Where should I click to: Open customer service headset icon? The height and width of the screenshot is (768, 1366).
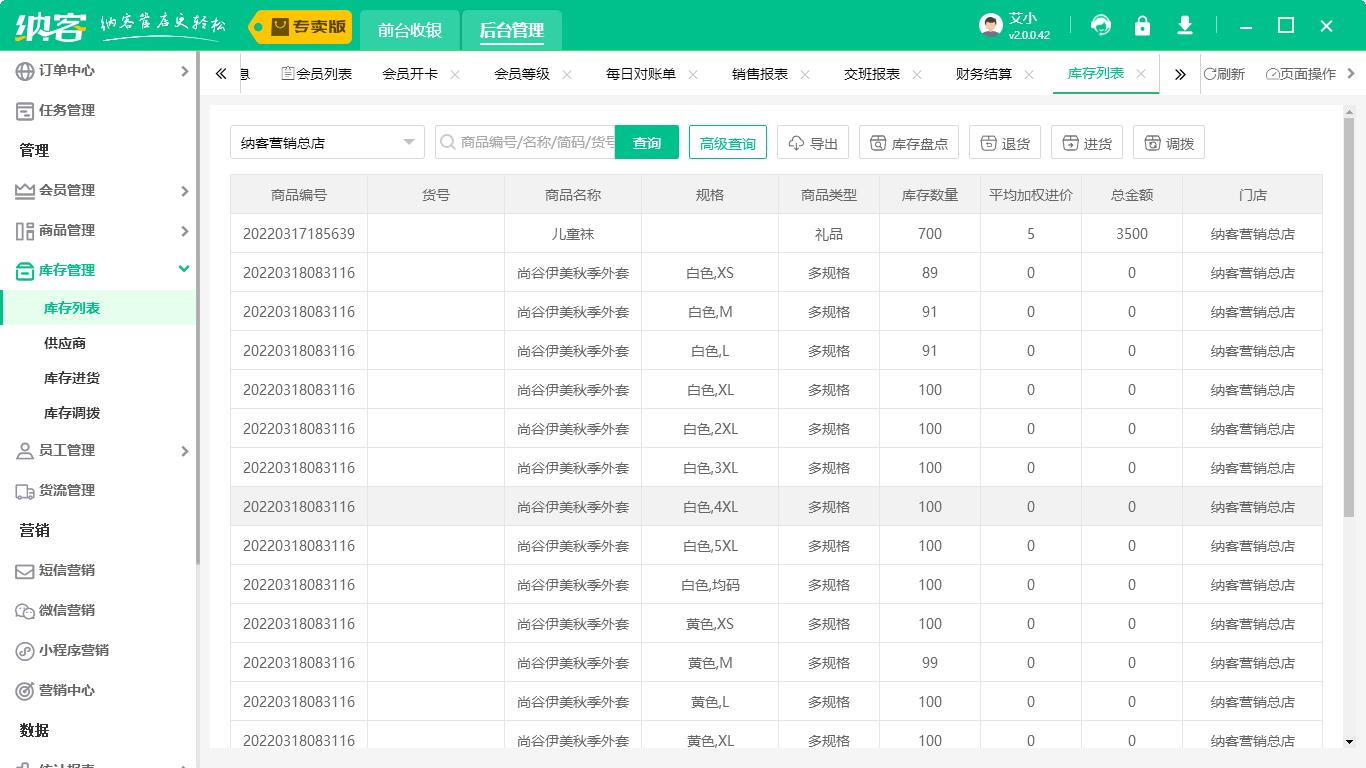pos(1100,25)
